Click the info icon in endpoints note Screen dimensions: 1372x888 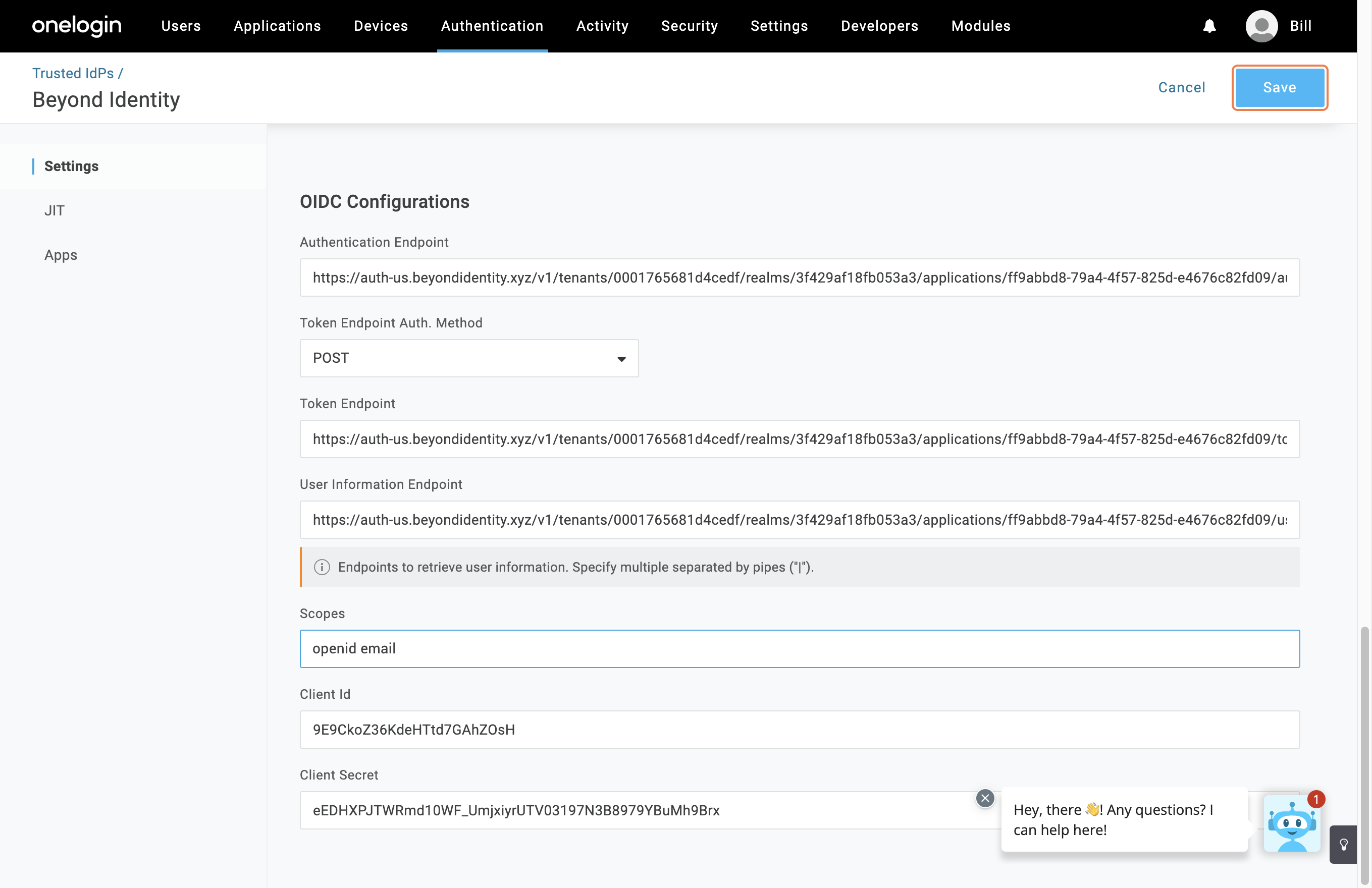pos(322,567)
